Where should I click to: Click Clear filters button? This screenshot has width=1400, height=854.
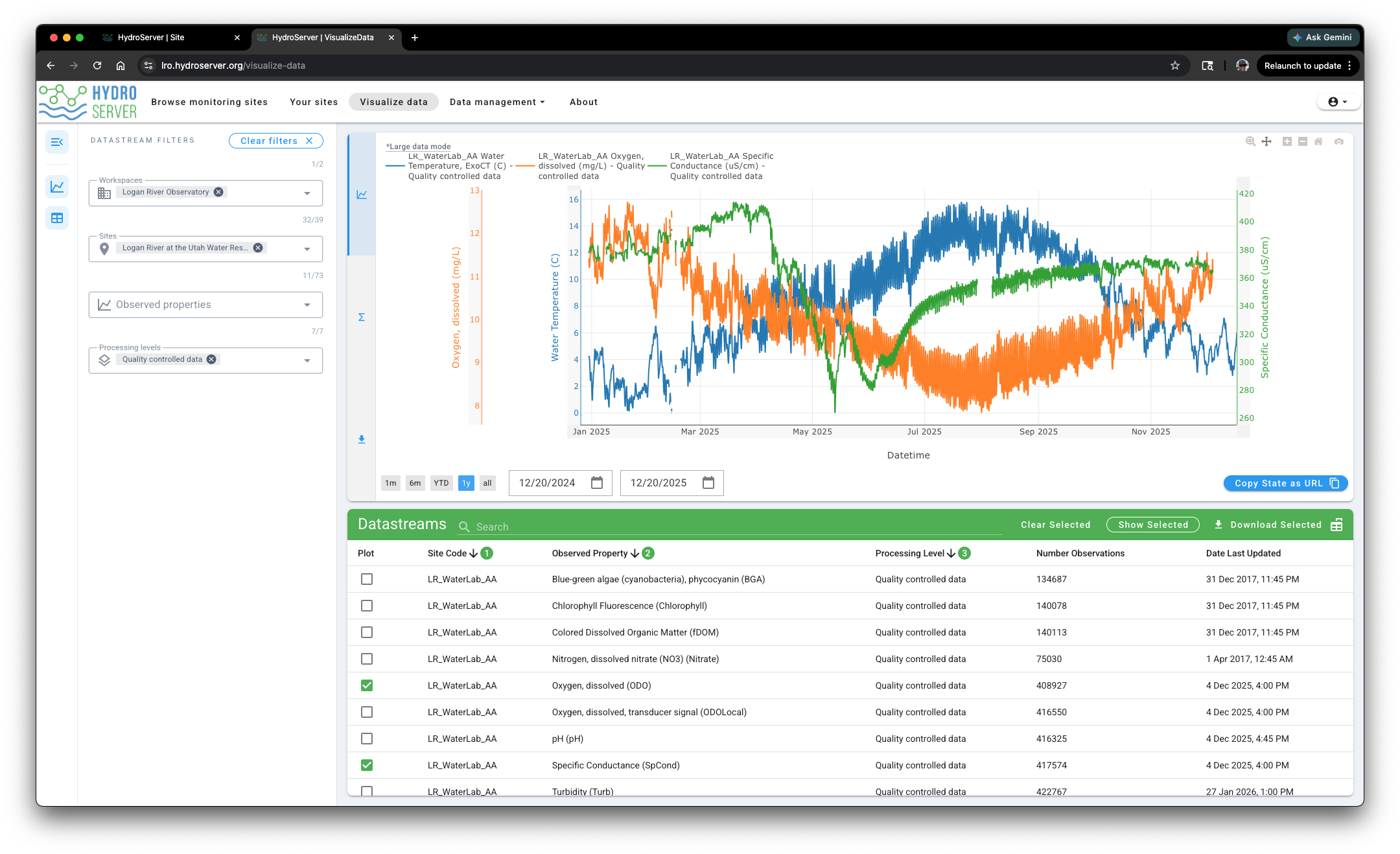(276, 141)
